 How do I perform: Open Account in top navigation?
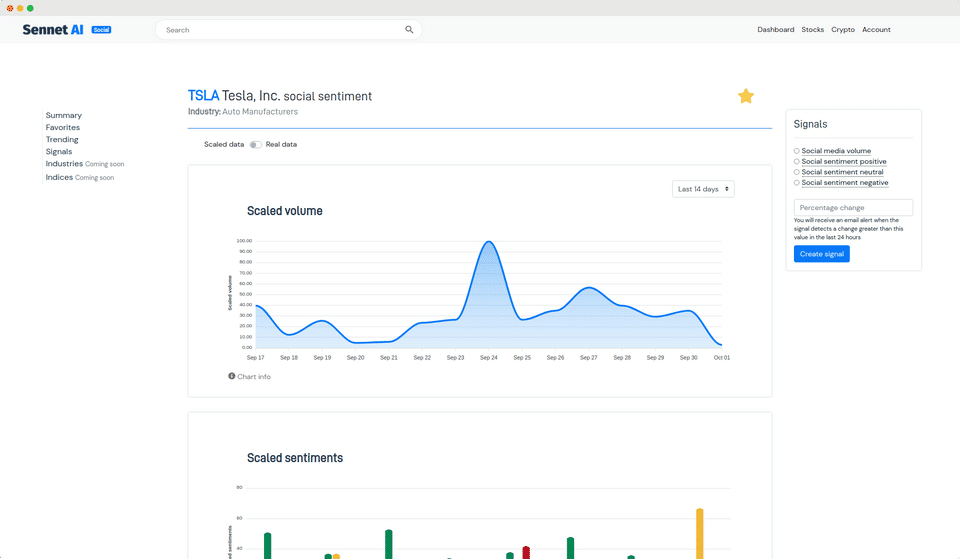pyautogui.click(x=876, y=29)
